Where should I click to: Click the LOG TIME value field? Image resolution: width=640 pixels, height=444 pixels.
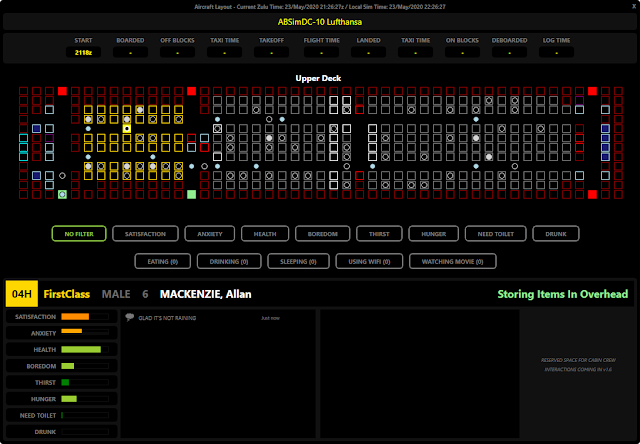click(x=556, y=53)
